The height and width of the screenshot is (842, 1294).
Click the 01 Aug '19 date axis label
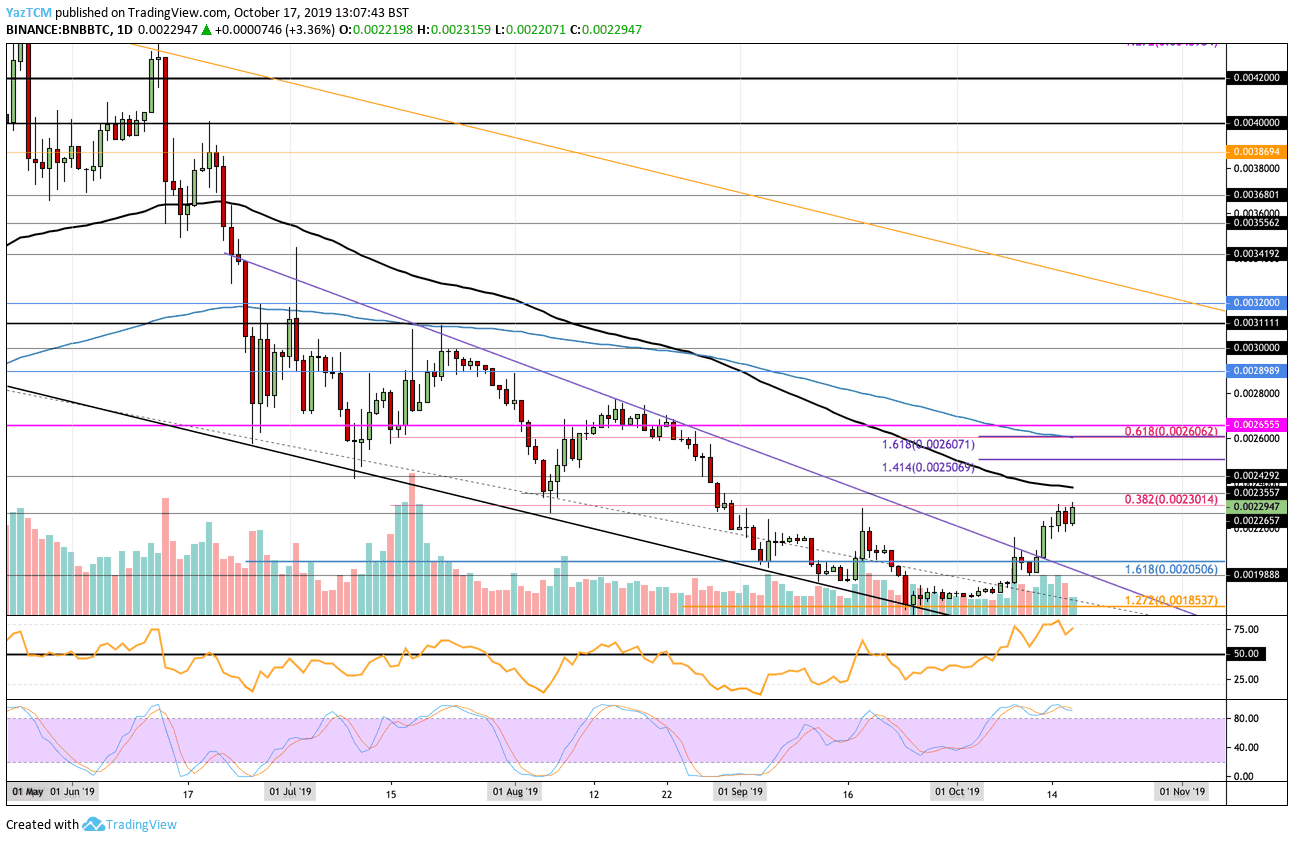pos(516,791)
